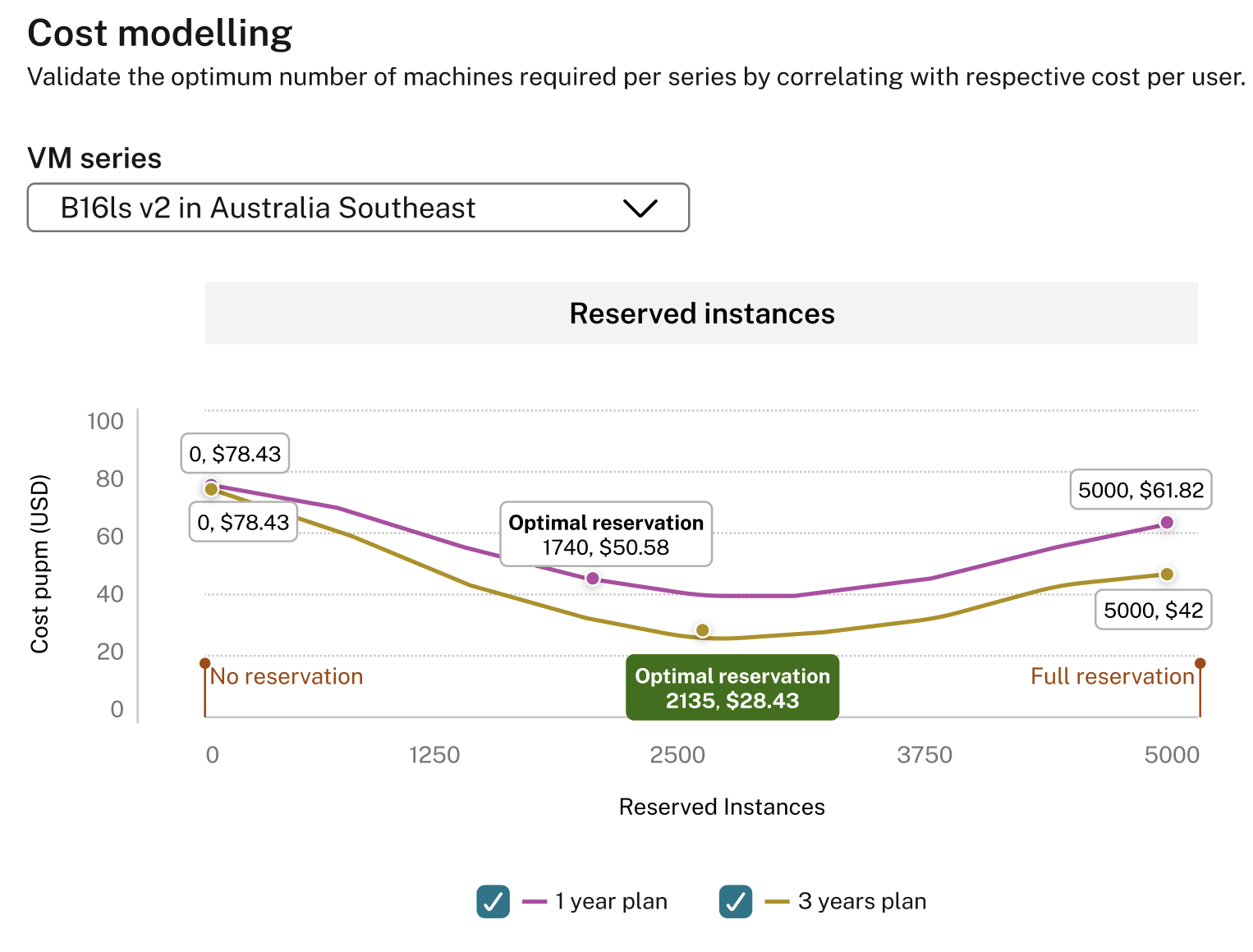
Task: Click green Optimal reservation 2135 label
Action: point(732,688)
